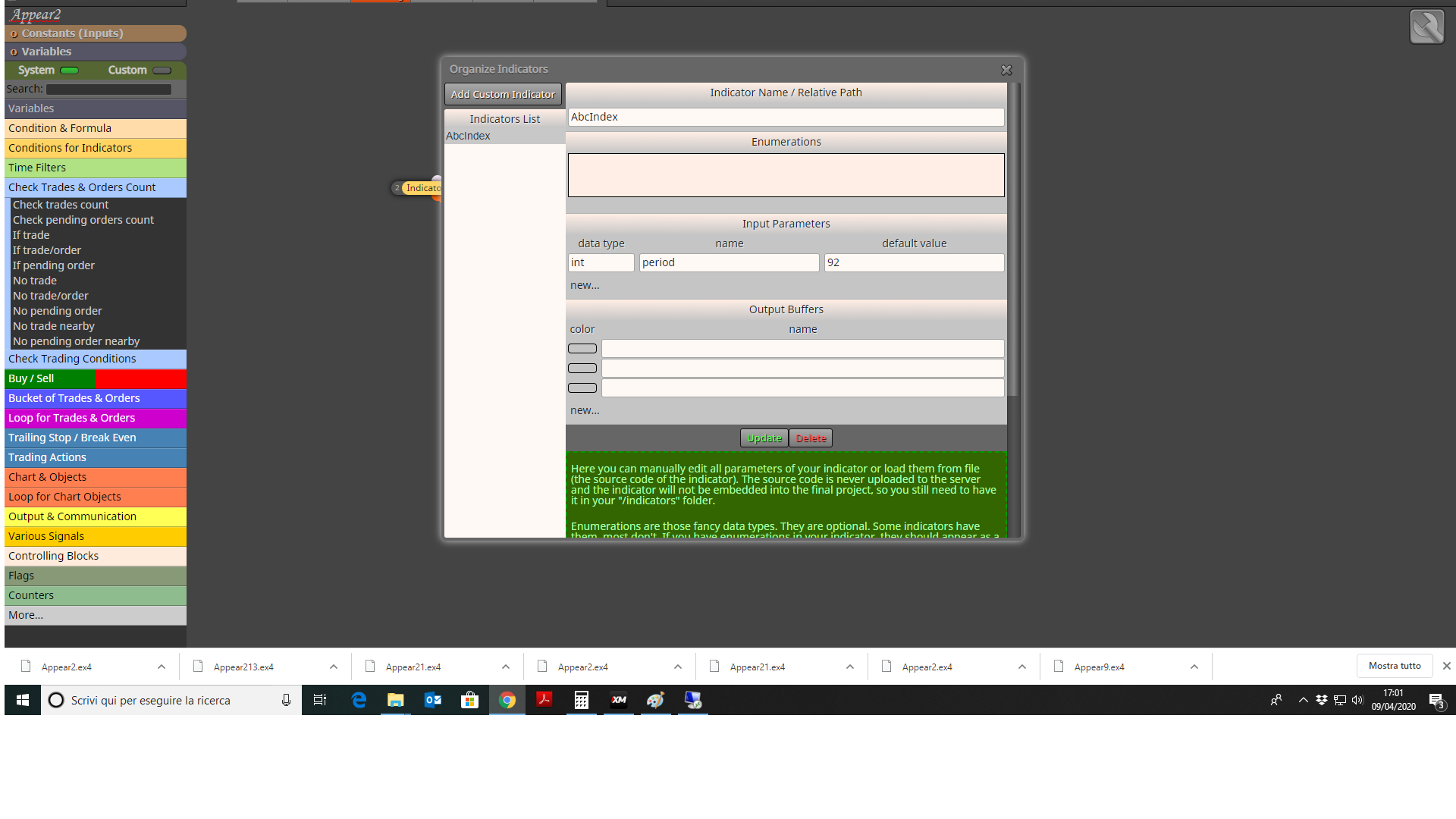
Task: Click the sidebar Search field
Action: pyautogui.click(x=109, y=89)
